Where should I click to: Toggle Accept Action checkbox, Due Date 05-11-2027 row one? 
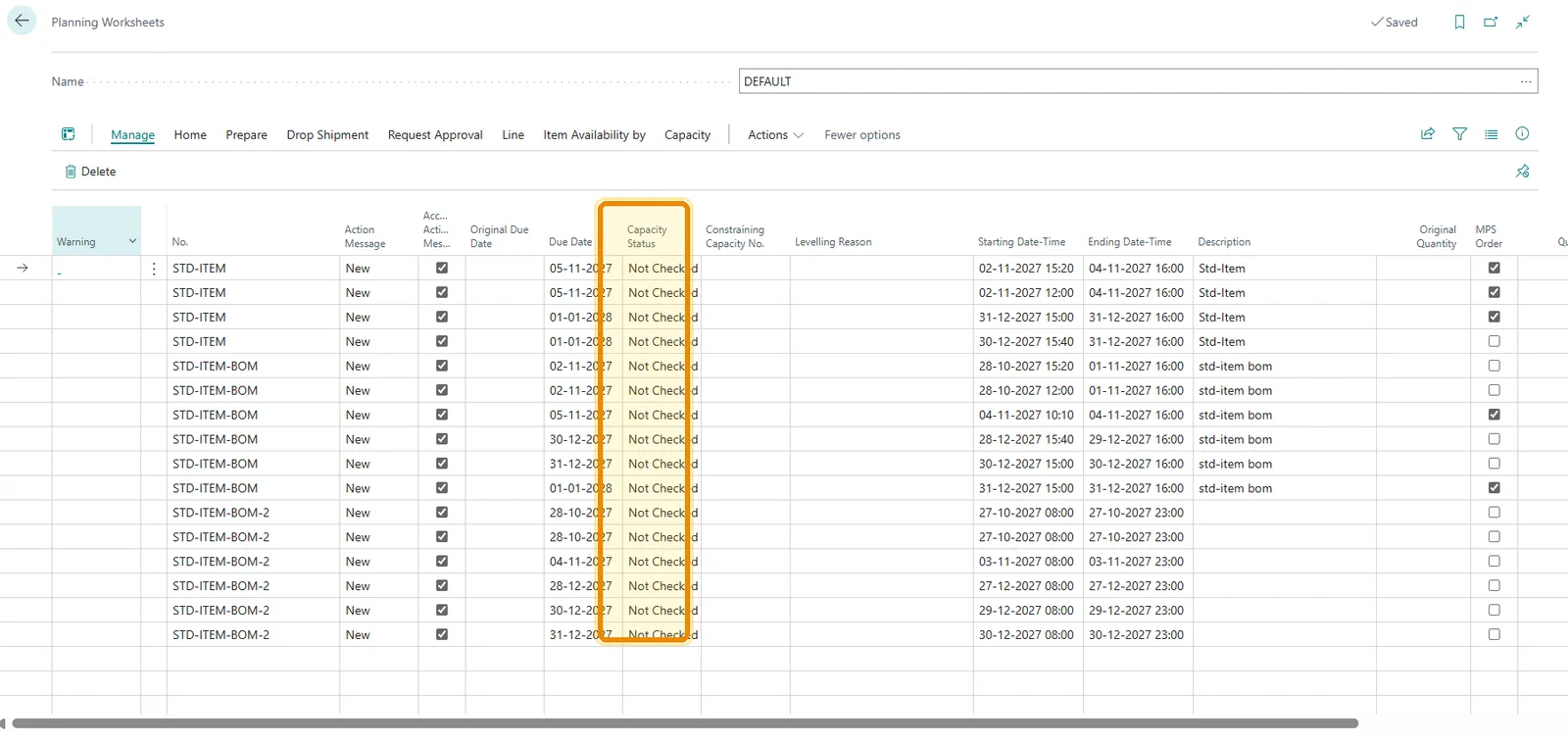[442, 268]
